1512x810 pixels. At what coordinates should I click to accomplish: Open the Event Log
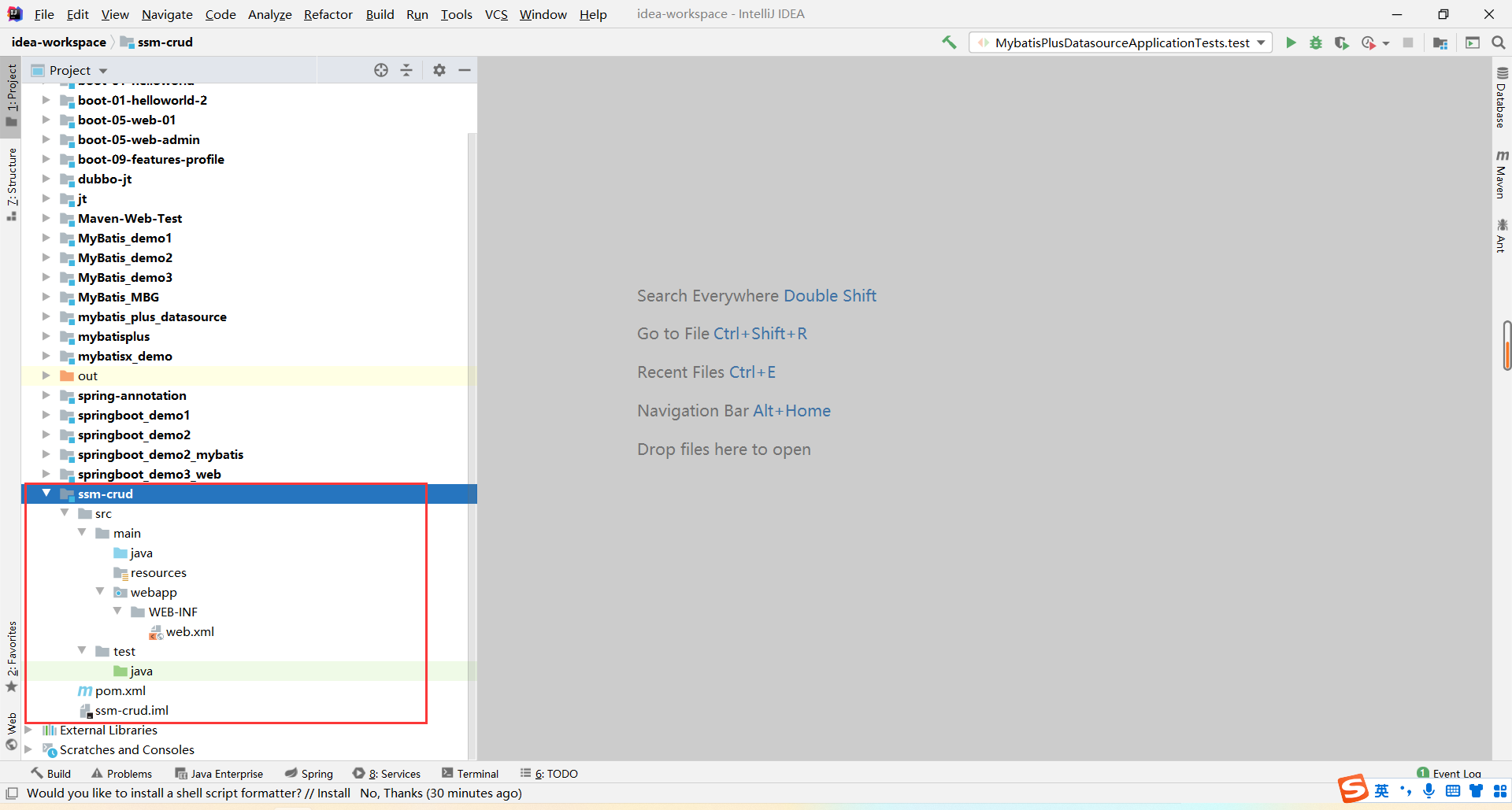tap(1449, 774)
